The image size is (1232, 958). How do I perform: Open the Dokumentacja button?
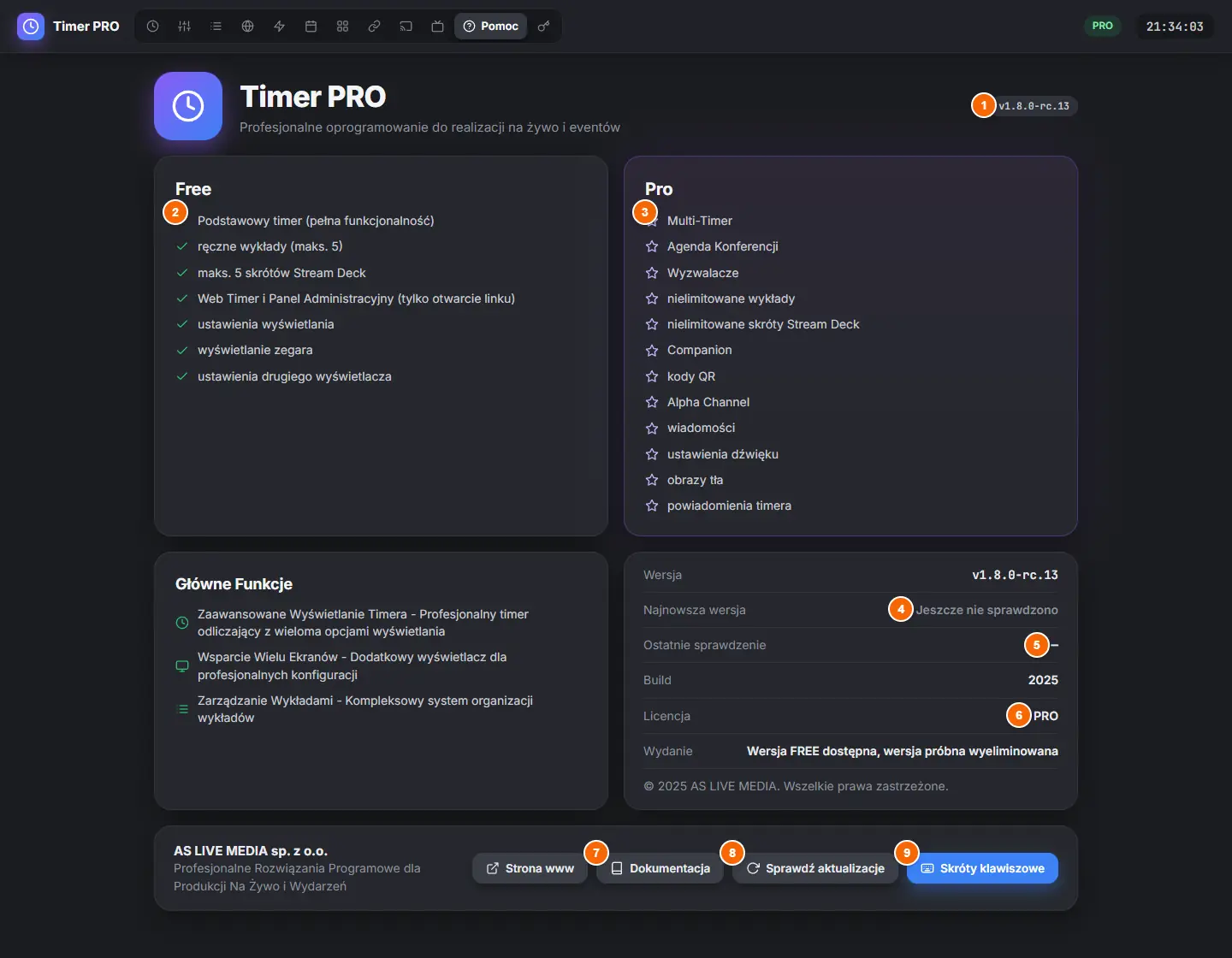pyautogui.click(x=660, y=868)
